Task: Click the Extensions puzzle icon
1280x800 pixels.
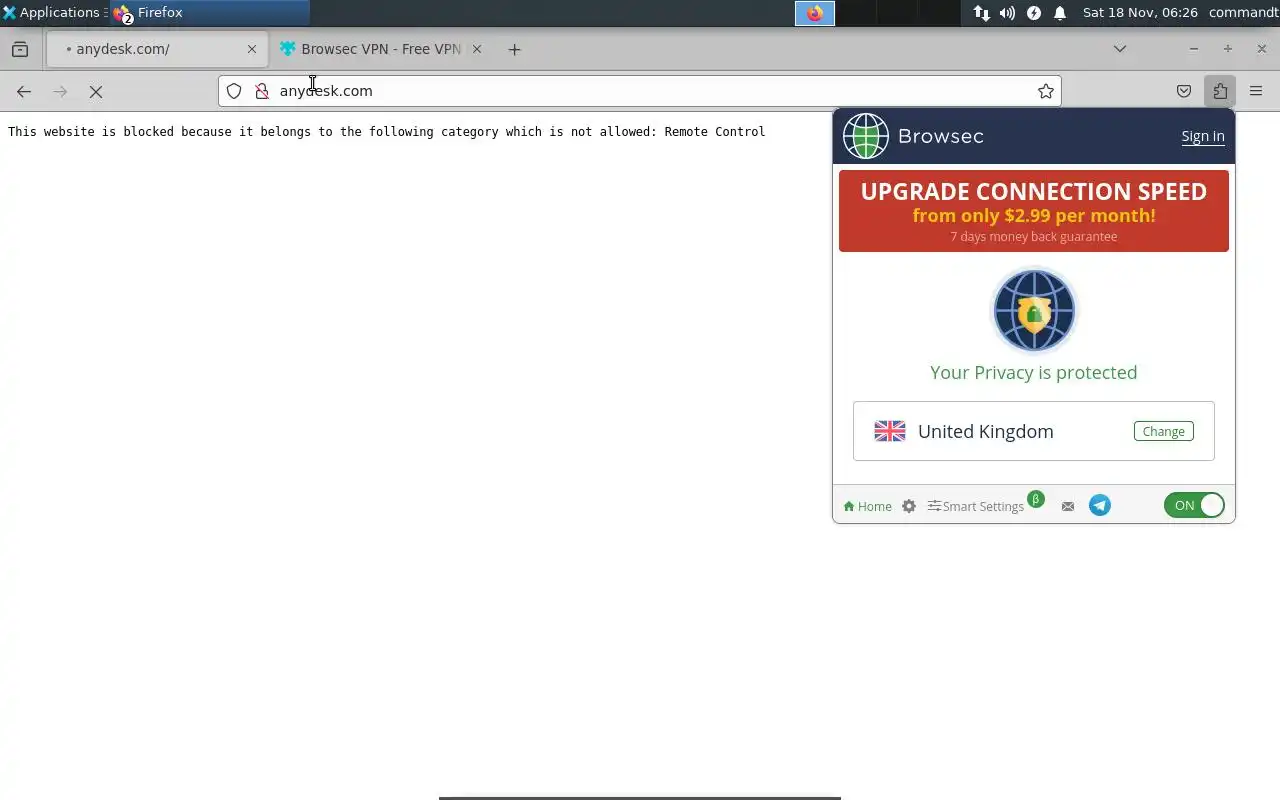Action: (x=1220, y=91)
